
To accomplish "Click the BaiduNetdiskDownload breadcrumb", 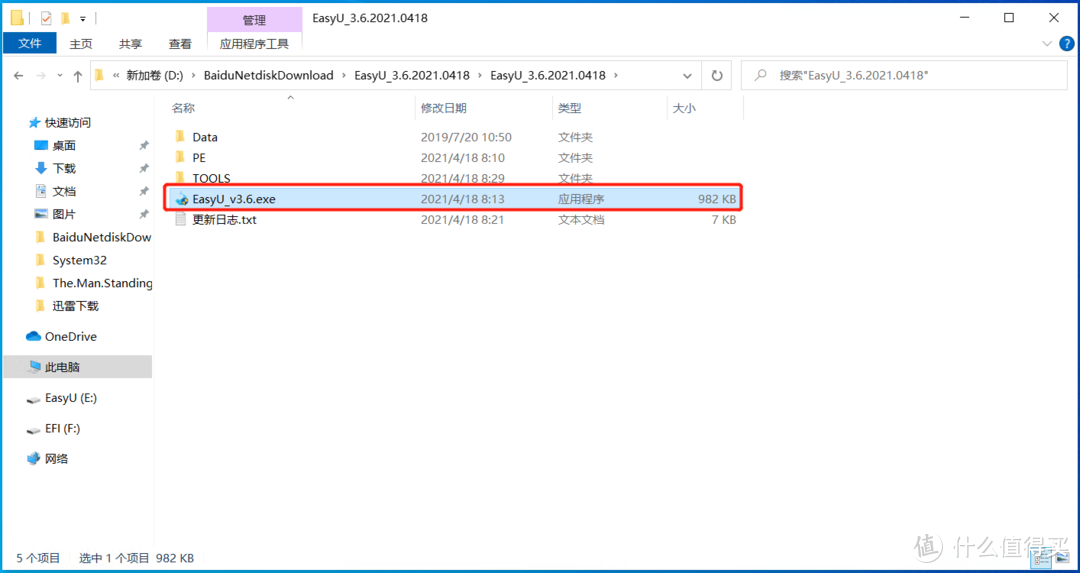I will pos(269,75).
